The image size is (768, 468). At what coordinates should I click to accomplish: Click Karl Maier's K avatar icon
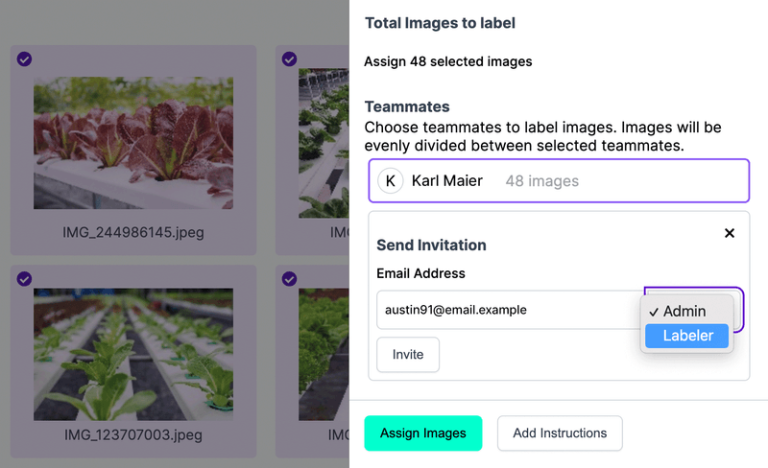coord(391,181)
